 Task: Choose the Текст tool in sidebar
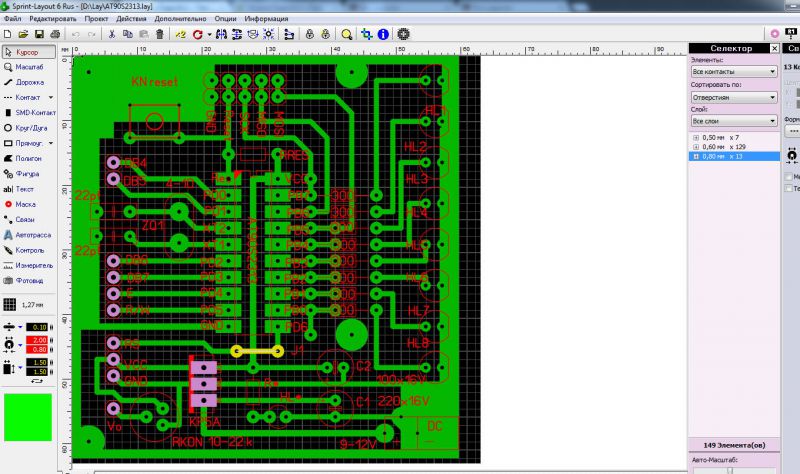point(26,188)
